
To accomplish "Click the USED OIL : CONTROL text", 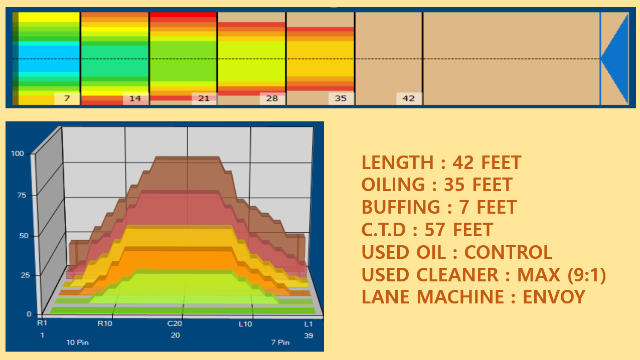I will (457, 252).
